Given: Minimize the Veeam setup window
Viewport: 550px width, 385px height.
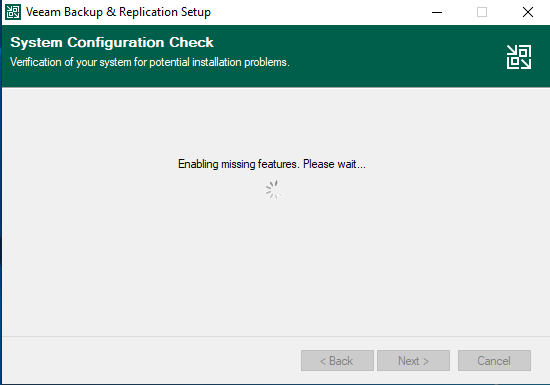Looking at the screenshot, I should coord(437,12).
